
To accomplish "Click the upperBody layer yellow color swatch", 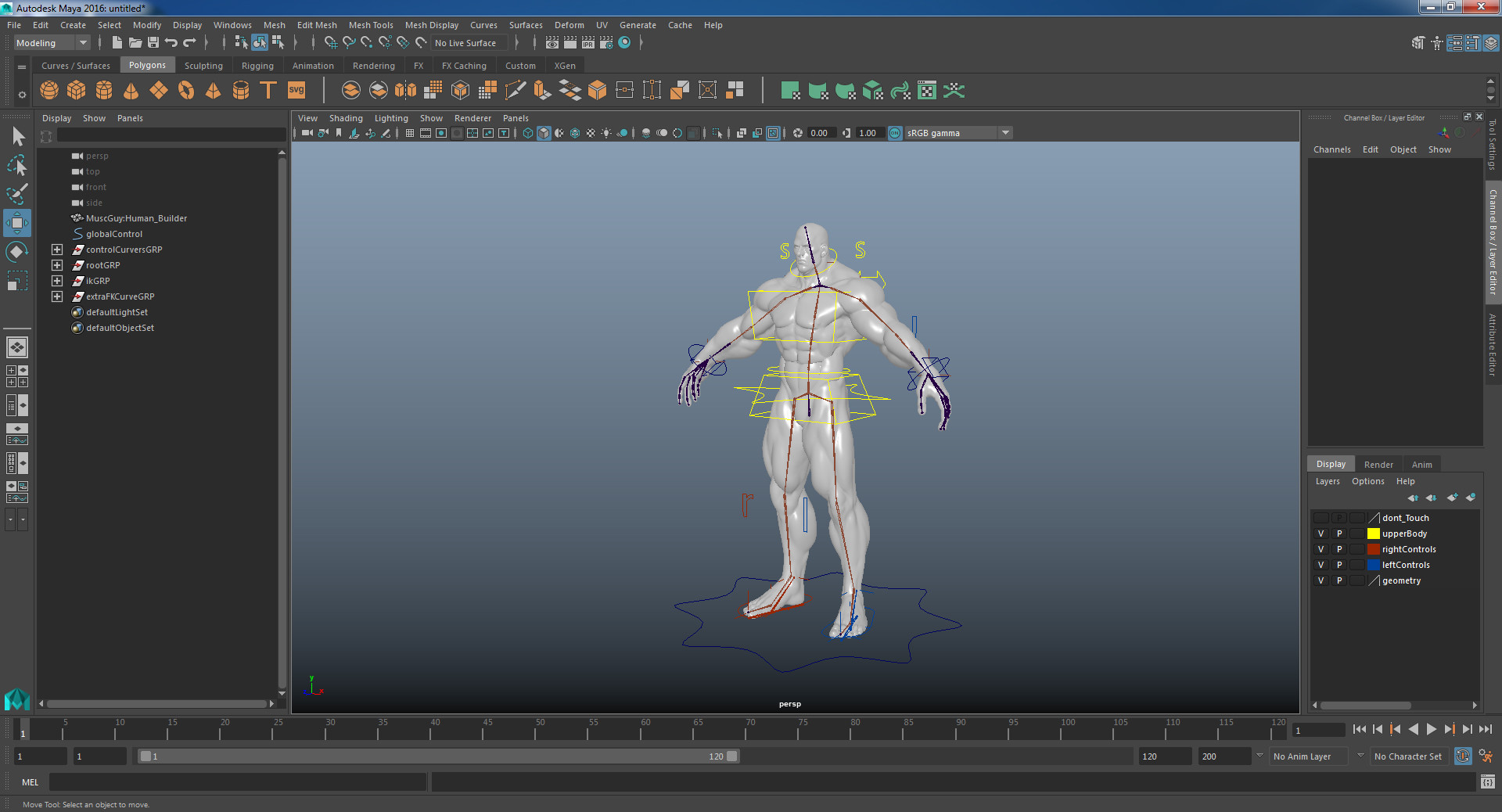I will [1373, 534].
